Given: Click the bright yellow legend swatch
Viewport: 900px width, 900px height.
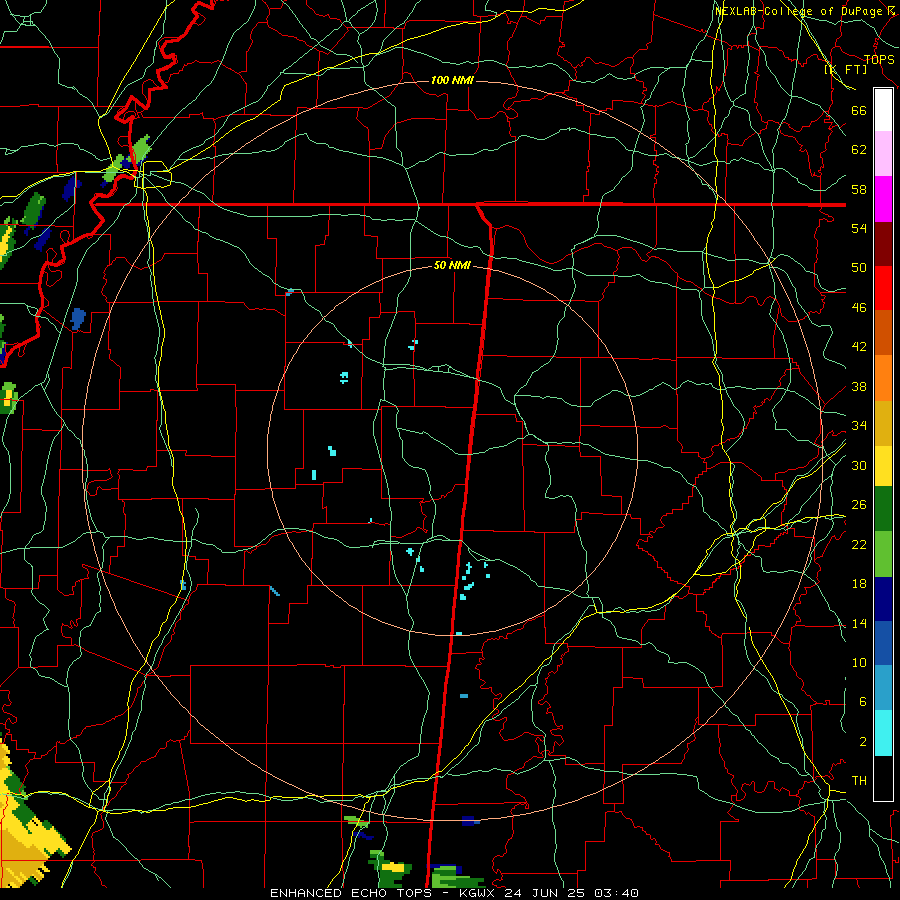Looking at the screenshot, I should pos(883,465).
